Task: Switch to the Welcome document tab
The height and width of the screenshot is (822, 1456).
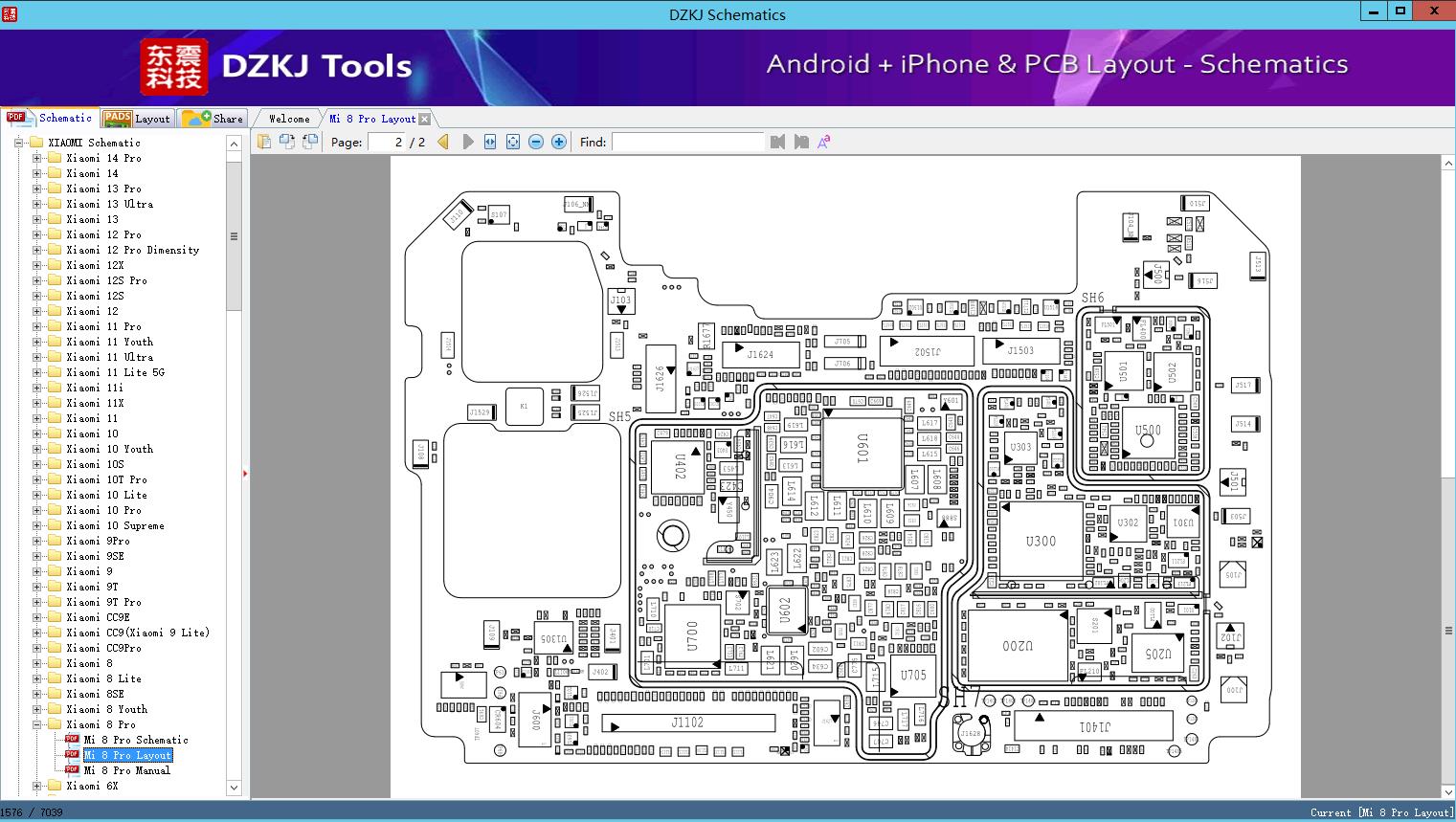Action: click(x=289, y=119)
